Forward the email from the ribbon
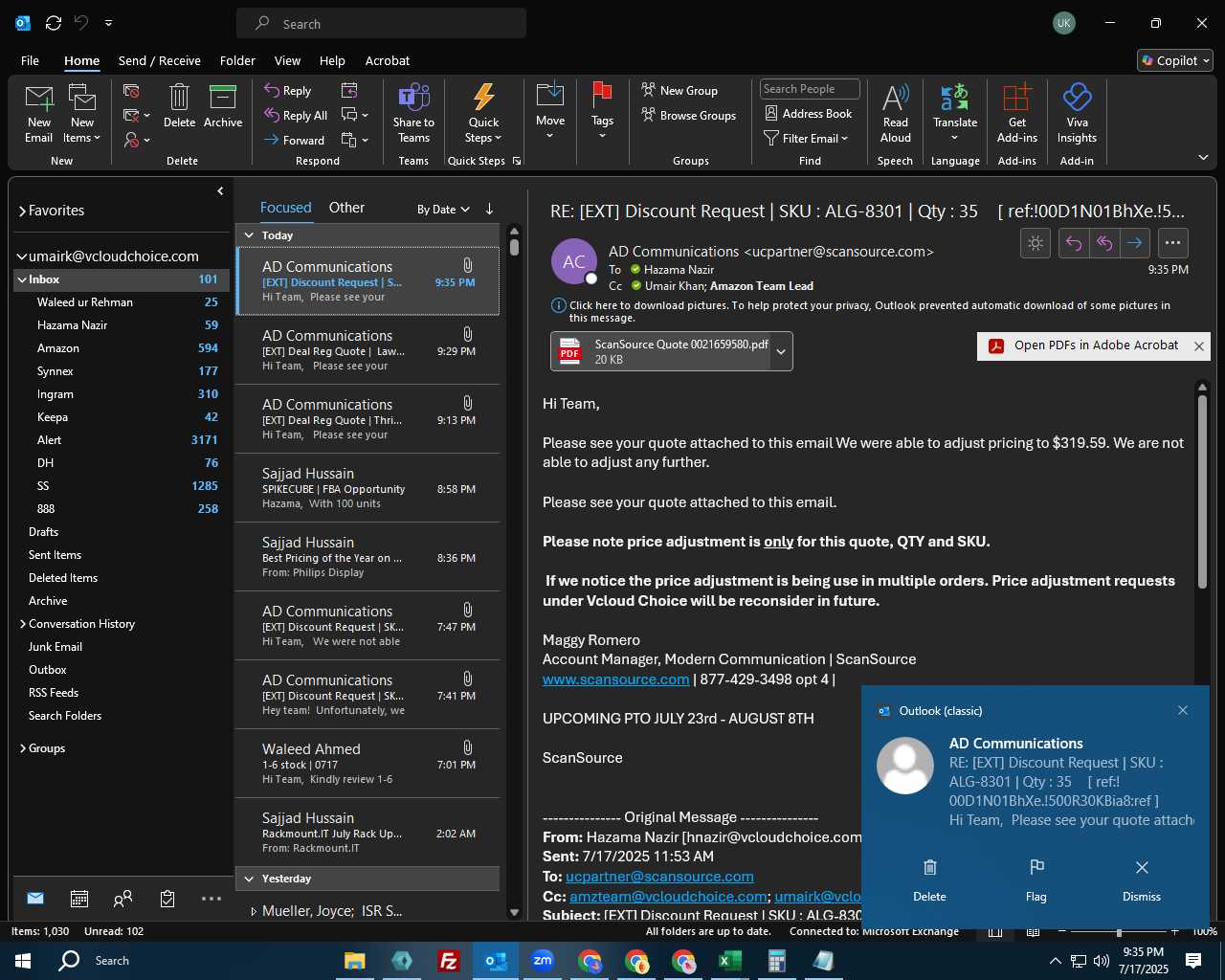1225x980 pixels. coord(294,141)
